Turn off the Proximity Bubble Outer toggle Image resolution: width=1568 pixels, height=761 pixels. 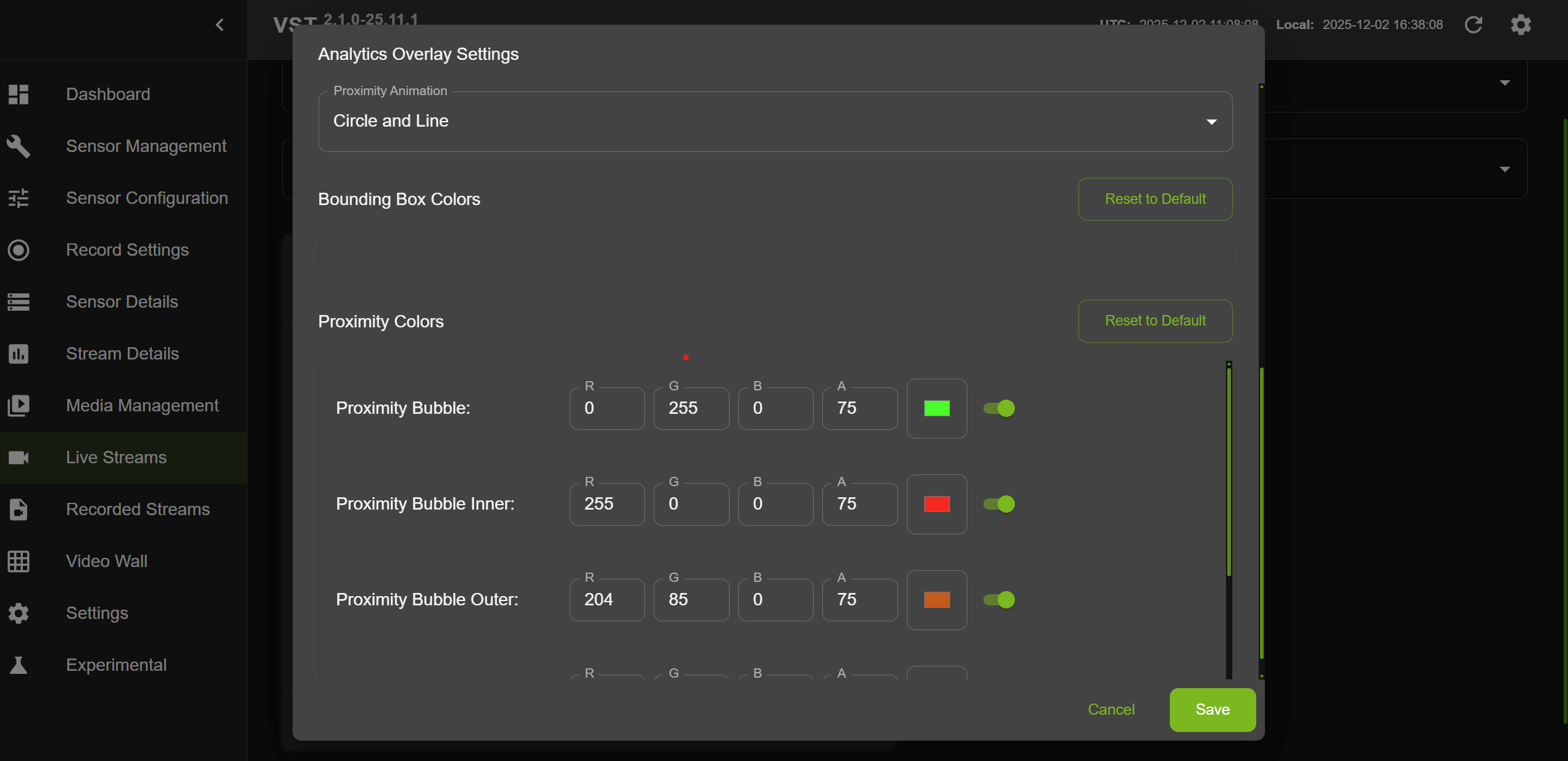click(998, 599)
